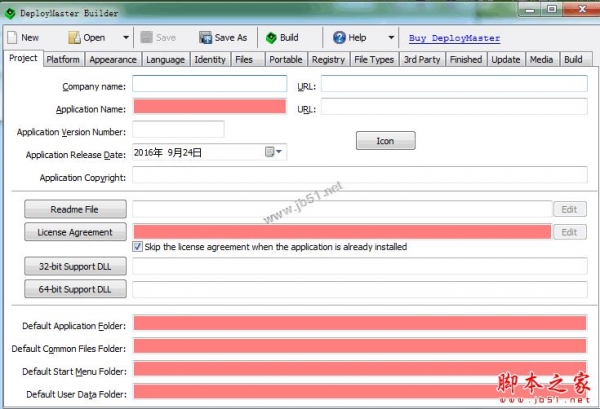Click Edit button beside License Agreement
Screen dimensions: 600x409
[x=569, y=232]
